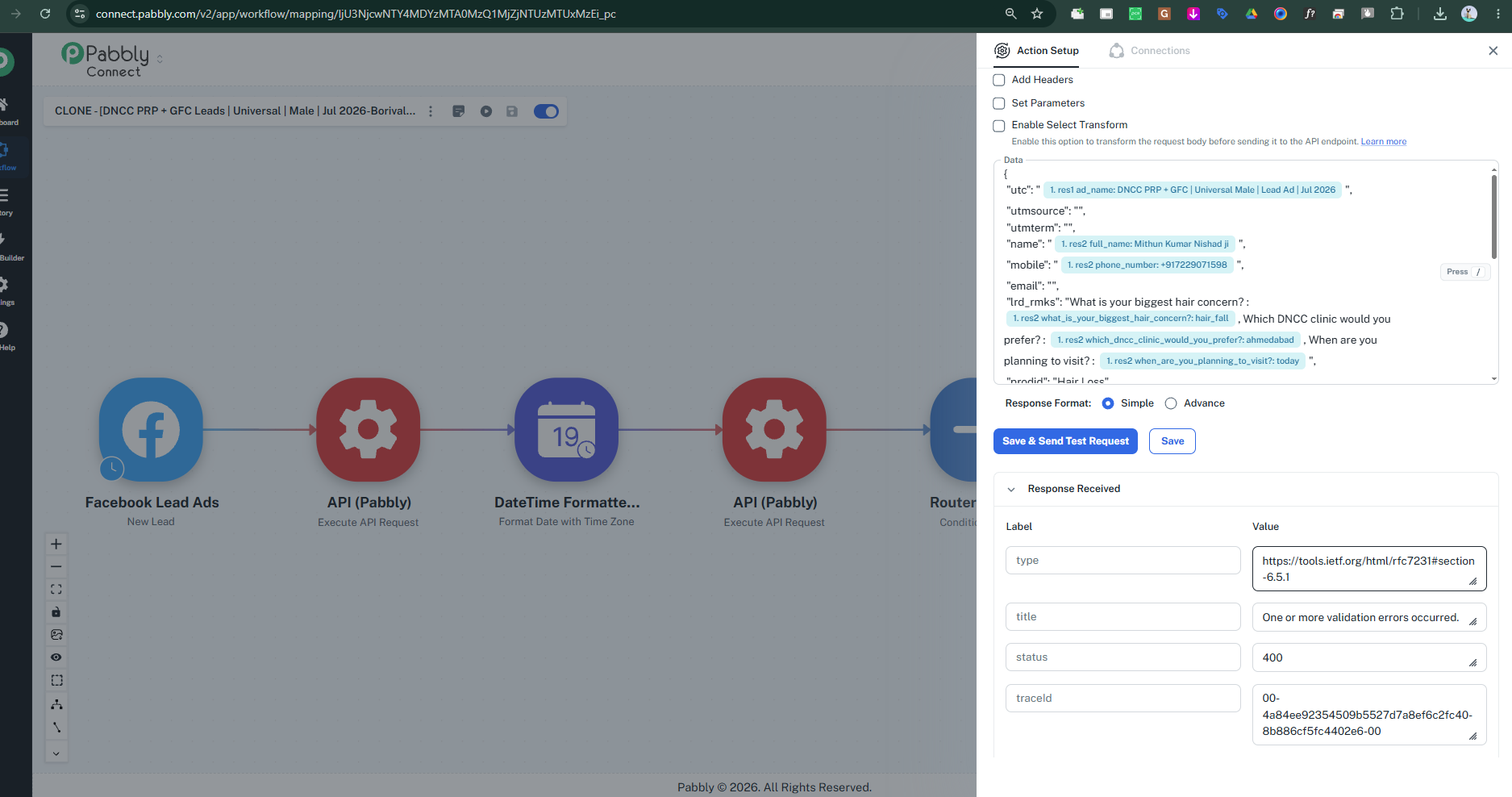The height and width of the screenshot is (797, 1512).
Task: Open the Pabbly app switcher arrows
Action: (x=160, y=59)
